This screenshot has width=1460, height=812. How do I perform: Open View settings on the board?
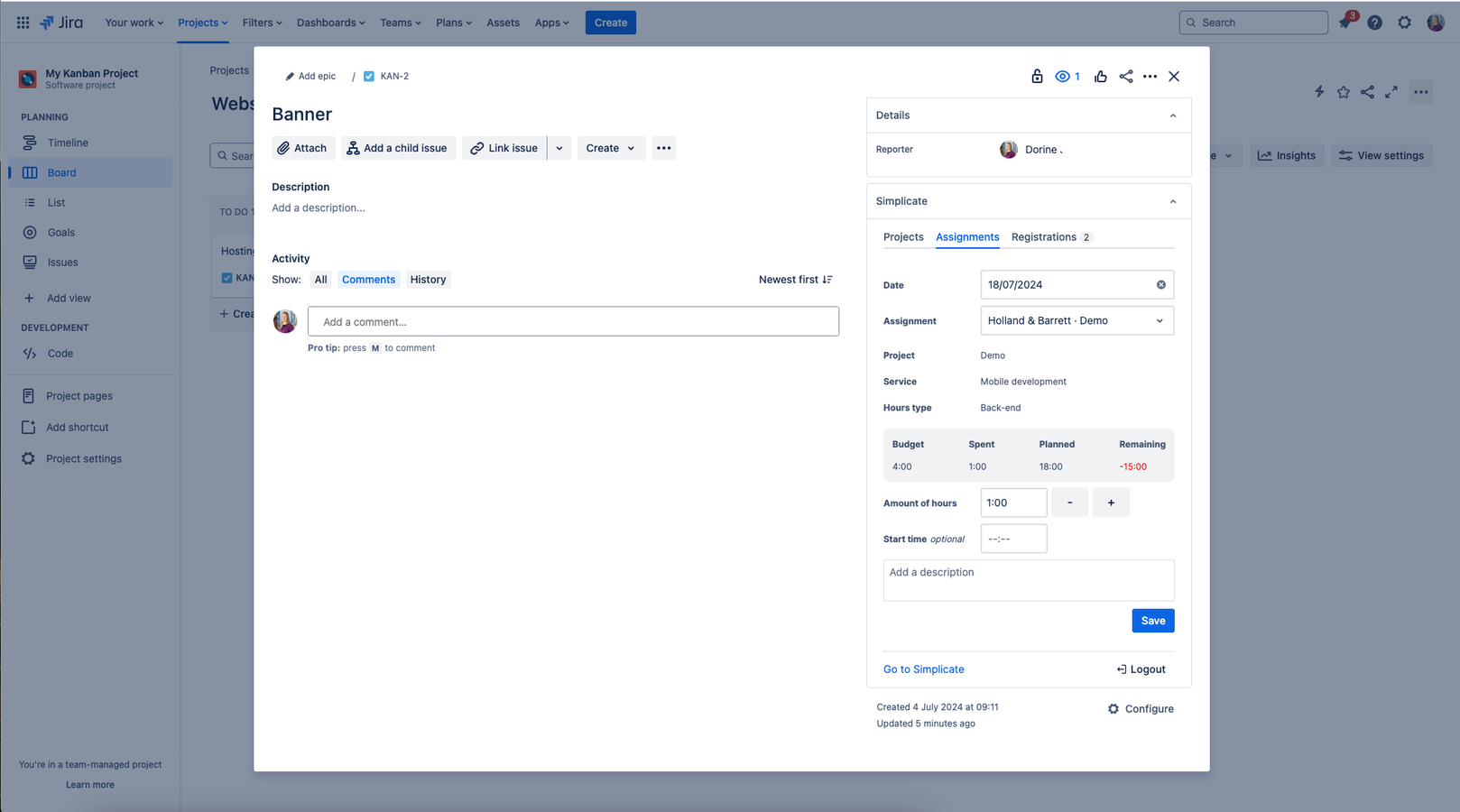(x=1381, y=155)
